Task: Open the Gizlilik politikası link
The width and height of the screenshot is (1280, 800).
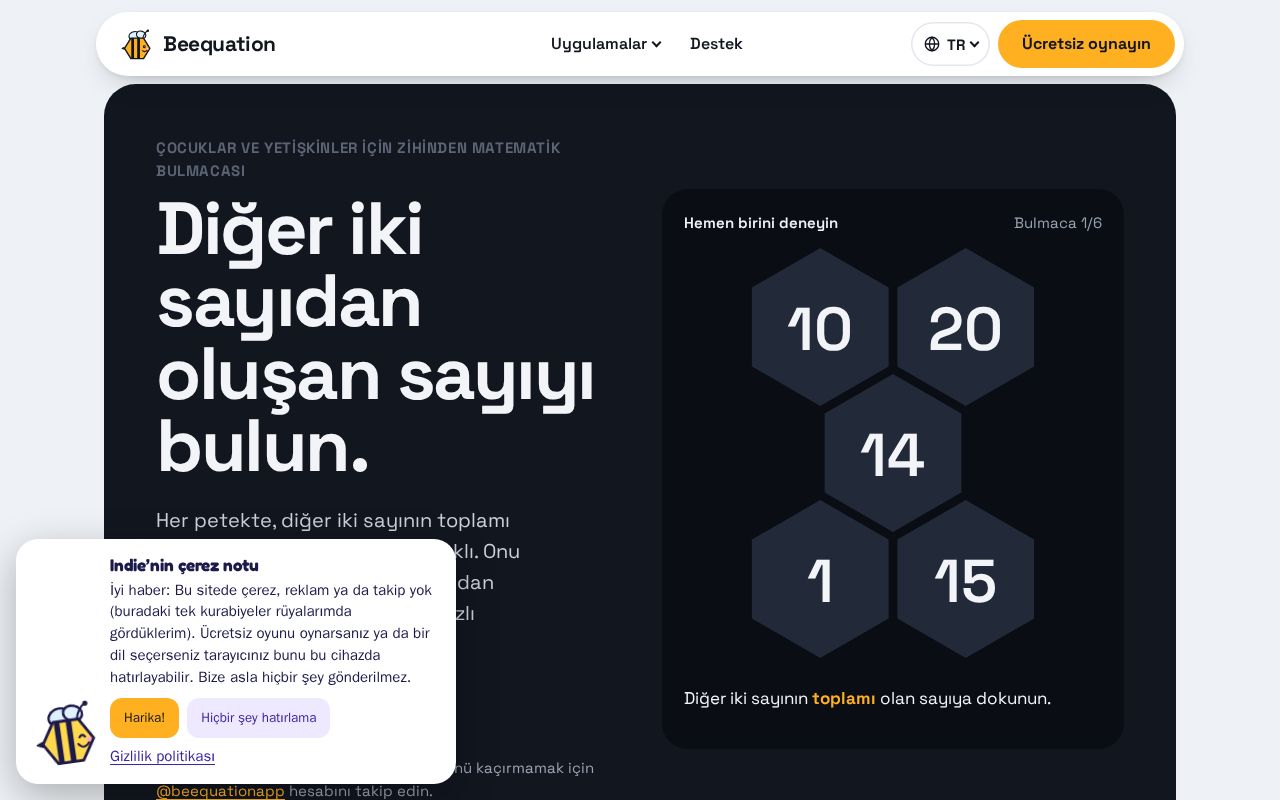Action: pos(162,756)
